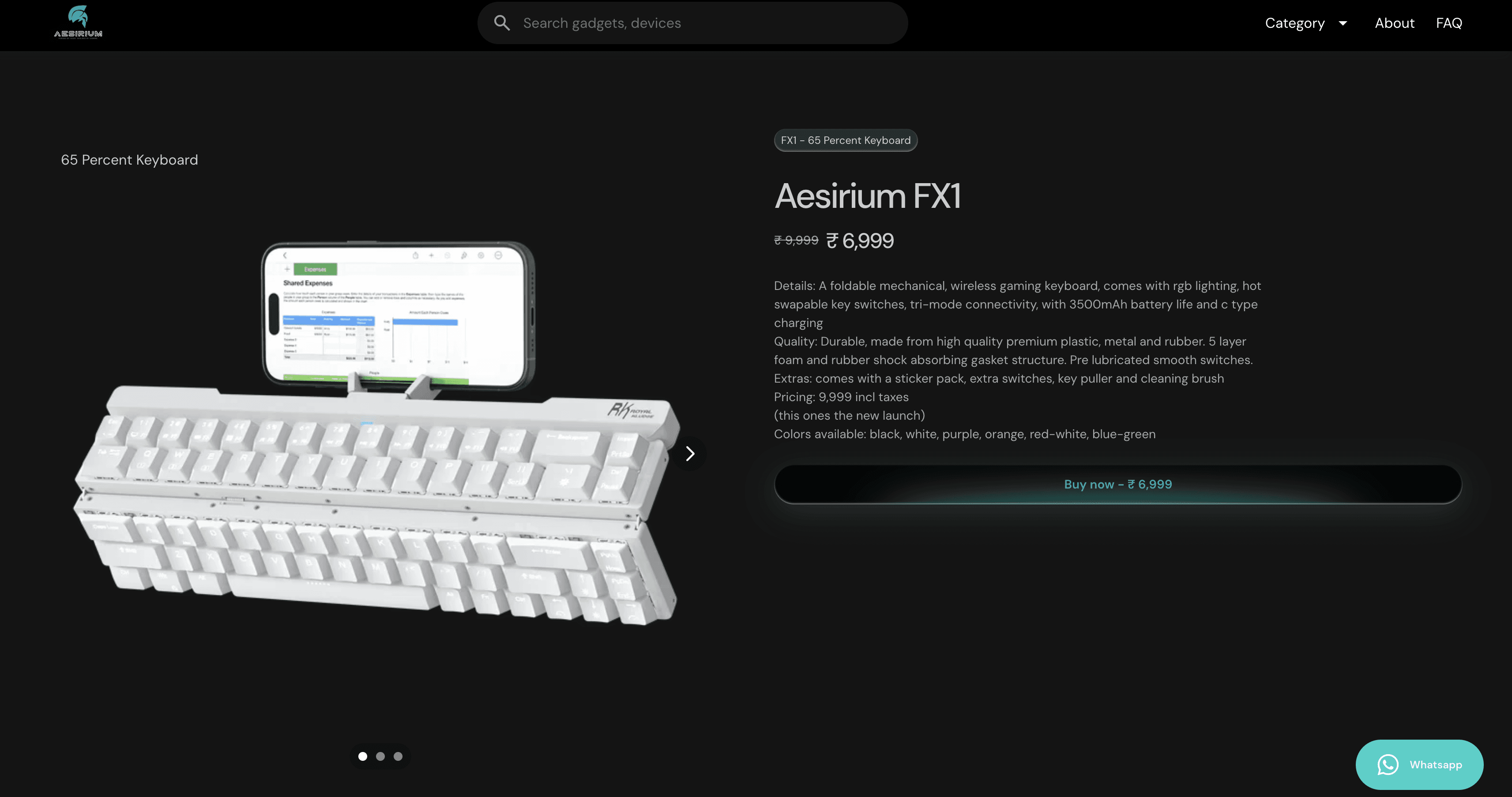This screenshot has height=797, width=1512.
Task: Click the 65 Percent Keyboard heading
Action: click(x=129, y=160)
